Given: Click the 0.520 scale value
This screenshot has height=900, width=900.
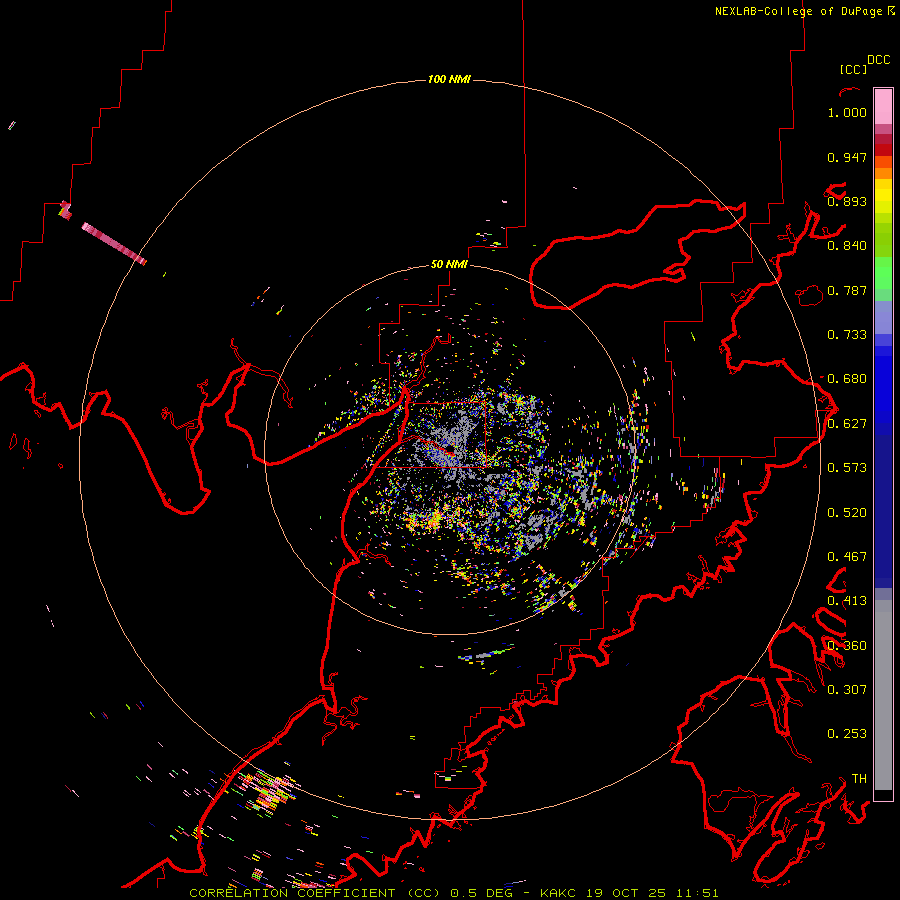Looking at the screenshot, I should [847, 513].
